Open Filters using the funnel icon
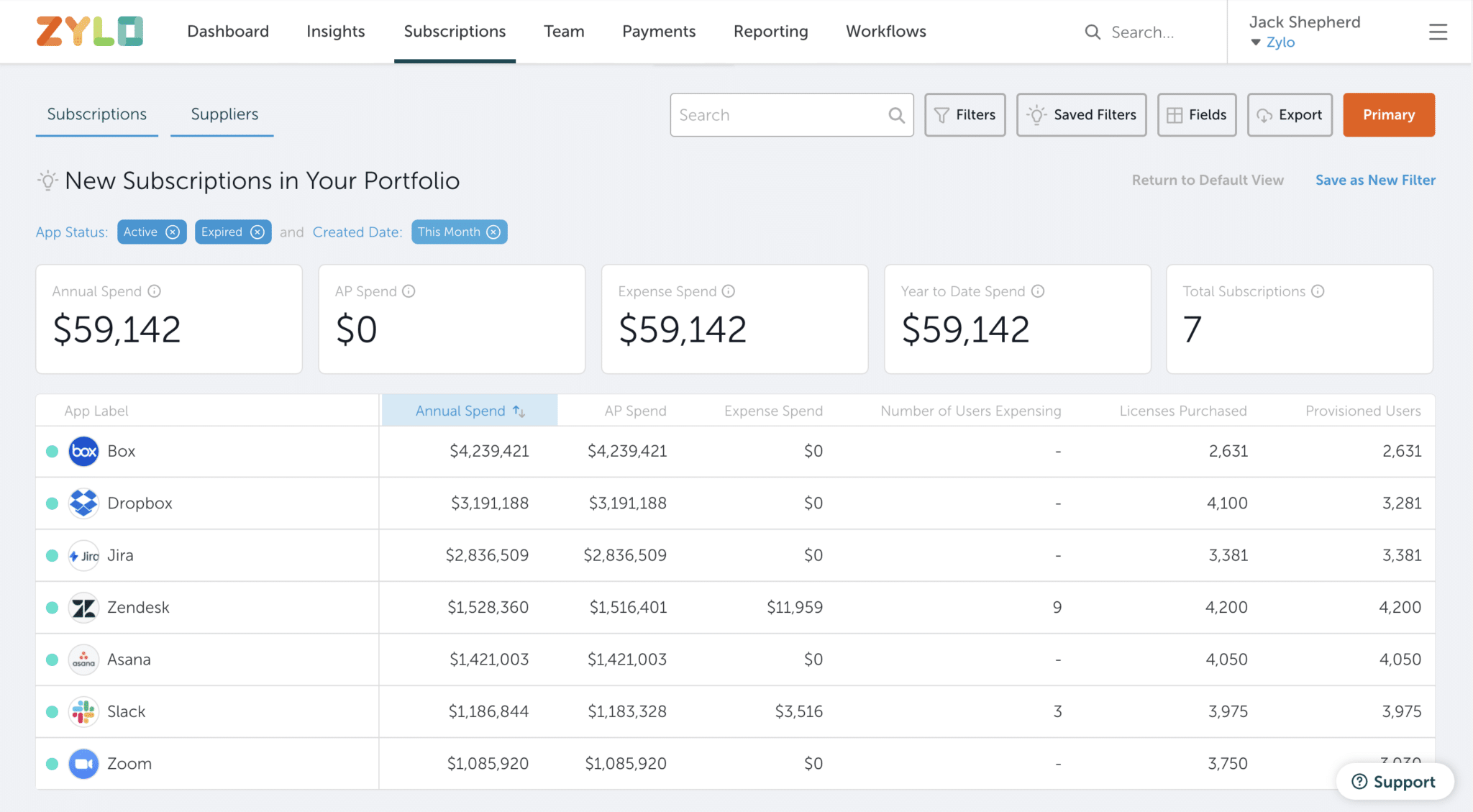Viewport: 1473px width, 812px height. coord(942,115)
